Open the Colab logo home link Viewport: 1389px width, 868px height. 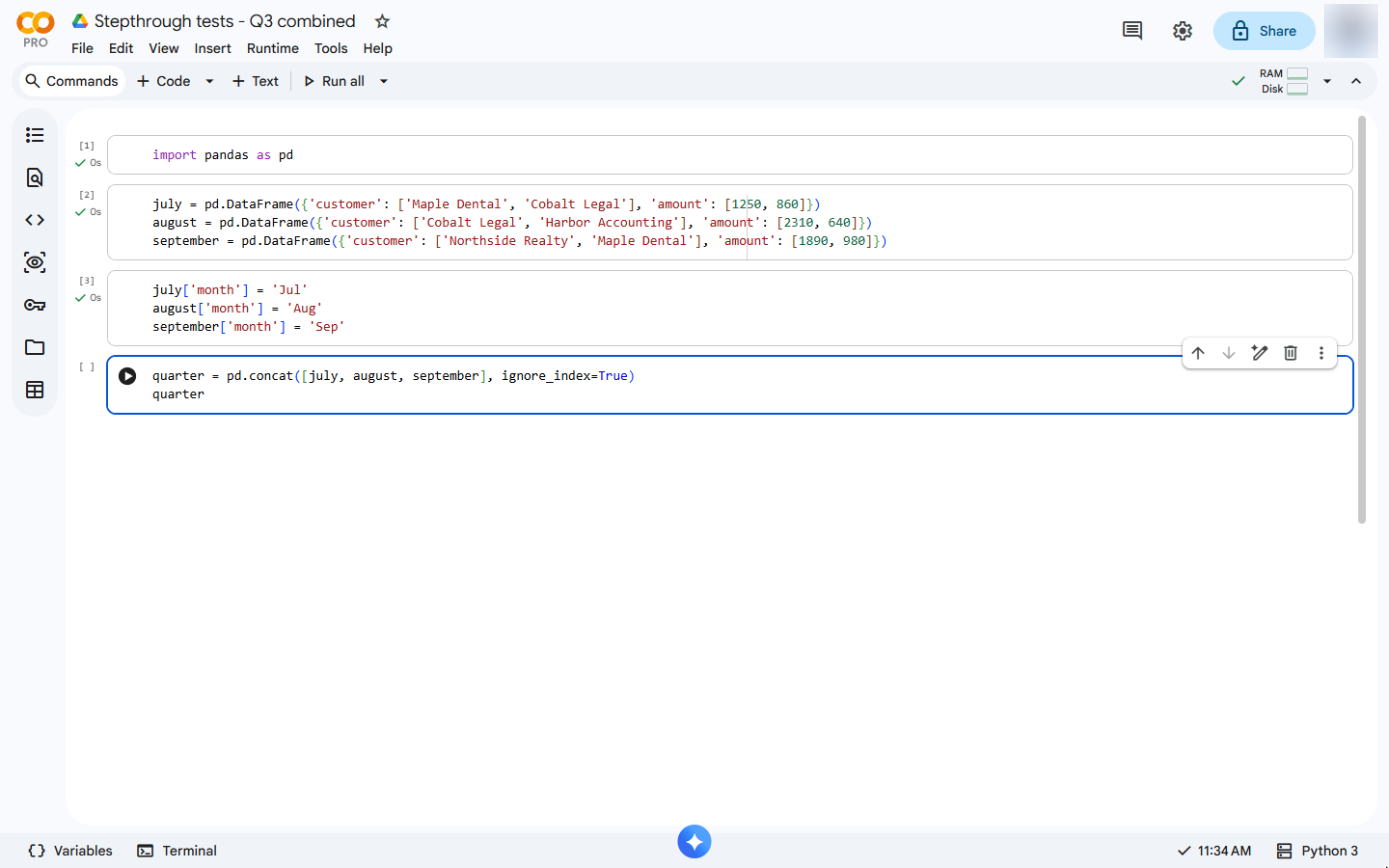(35, 30)
